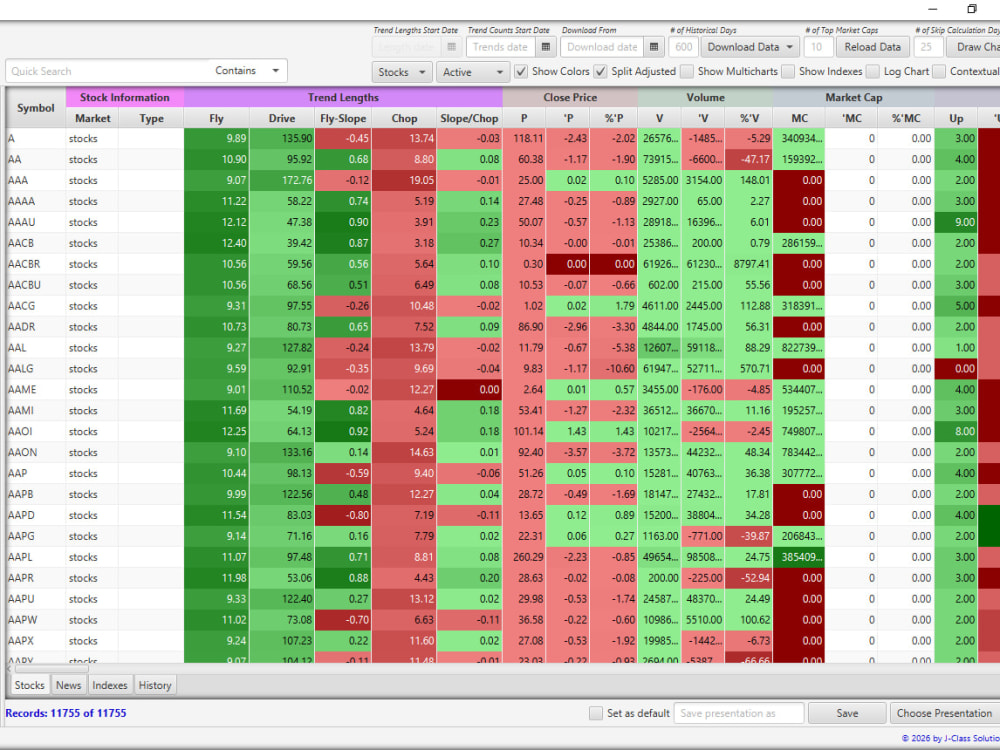Click the 19.05 Chop cell for AAA
Screen dimensions: 1000x750
(404, 180)
